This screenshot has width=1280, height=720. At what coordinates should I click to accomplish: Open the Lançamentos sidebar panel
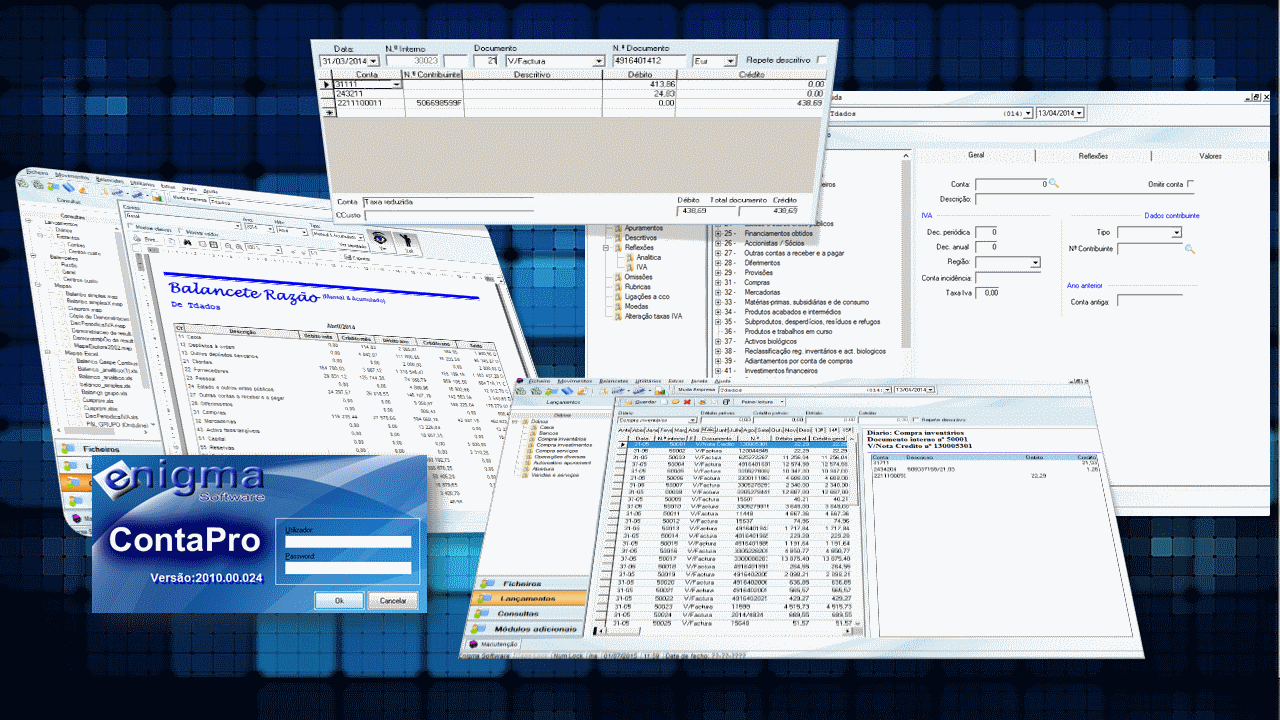tap(529, 598)
